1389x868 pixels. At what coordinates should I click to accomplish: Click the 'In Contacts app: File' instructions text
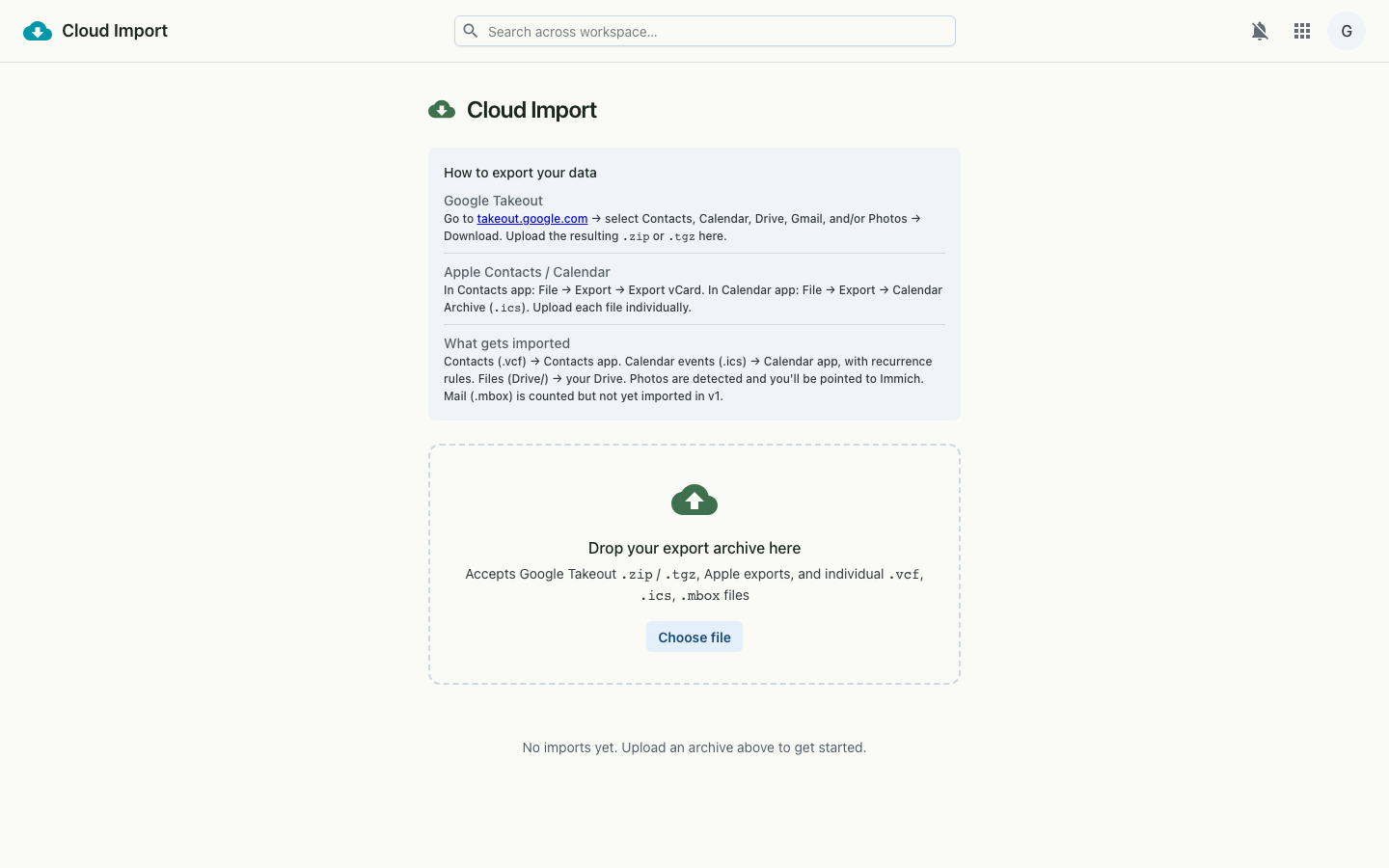click(x=694, y=299)
